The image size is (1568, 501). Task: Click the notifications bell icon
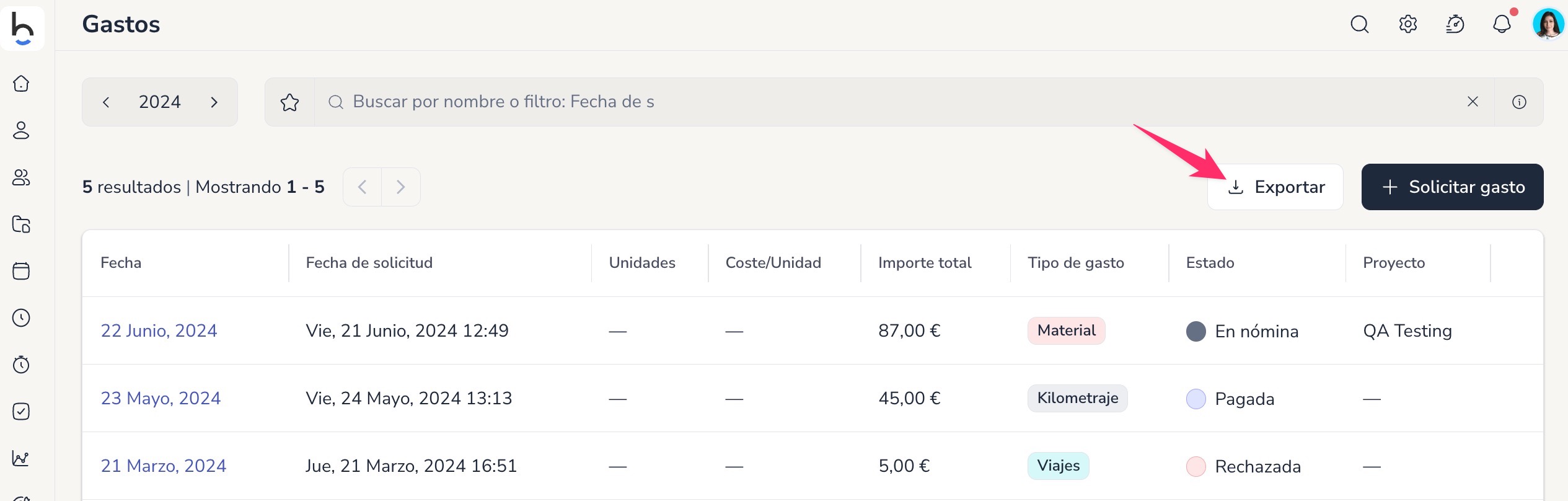(1502, 24)
